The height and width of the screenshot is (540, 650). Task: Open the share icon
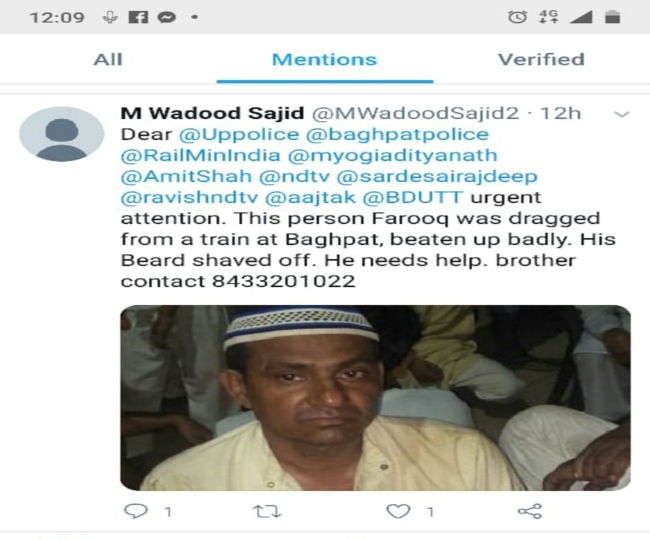click(x=530, y=511)
